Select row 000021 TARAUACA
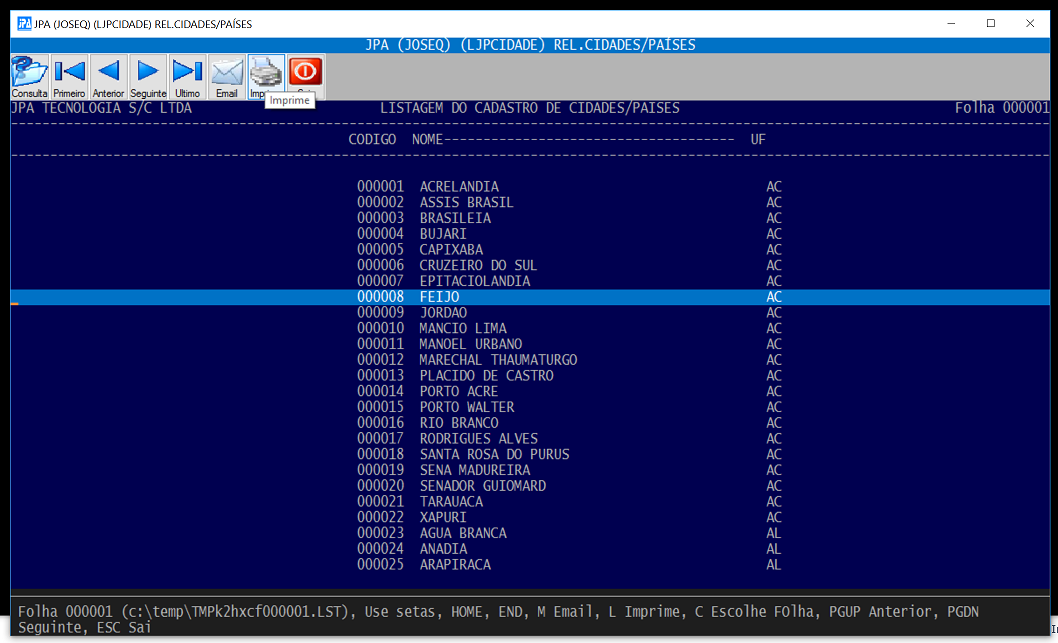Viewport: 1058px width, 643px height. [530, 501]
